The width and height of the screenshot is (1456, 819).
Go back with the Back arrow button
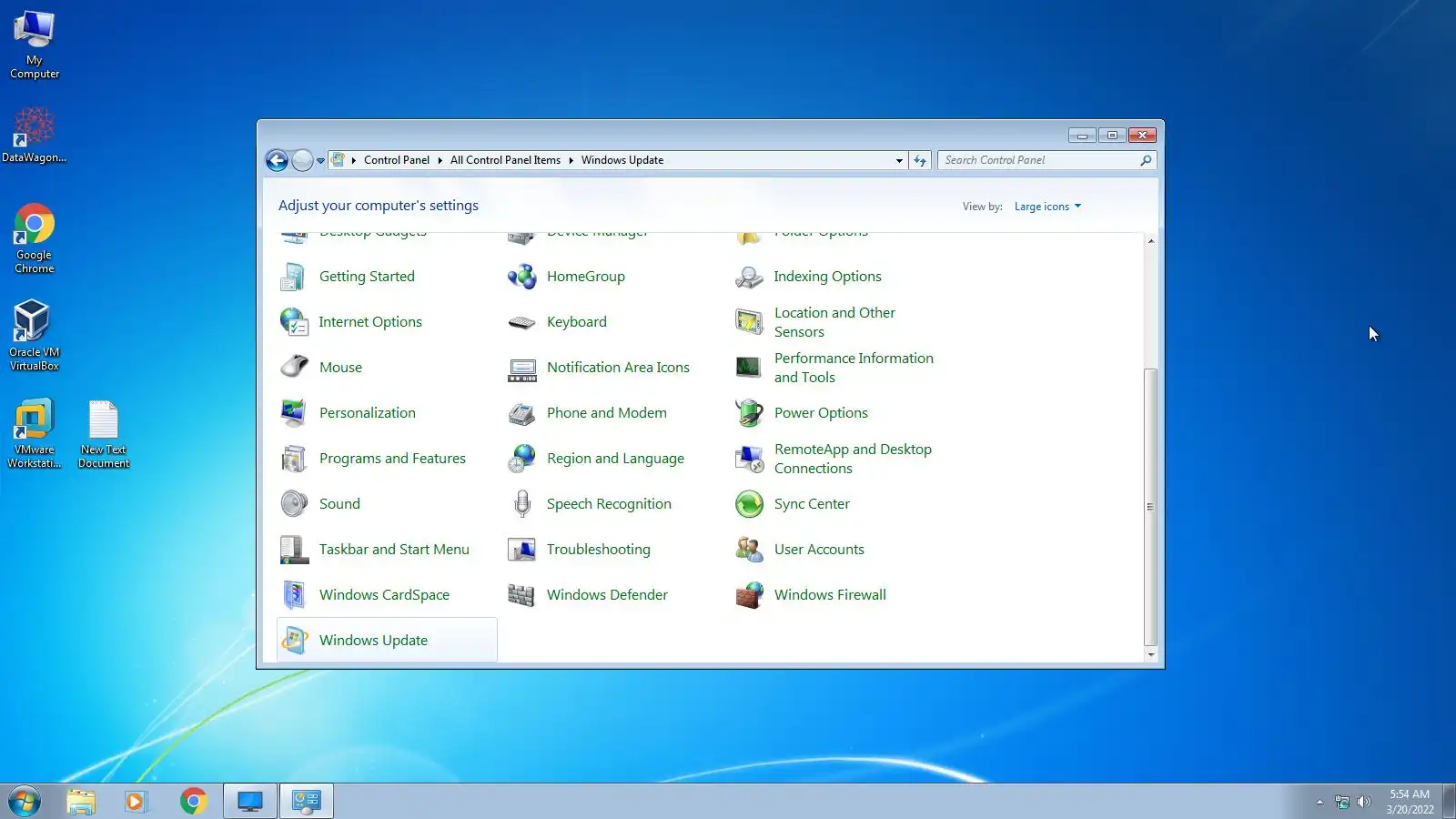pyautogui.click(x=278, y=161)
